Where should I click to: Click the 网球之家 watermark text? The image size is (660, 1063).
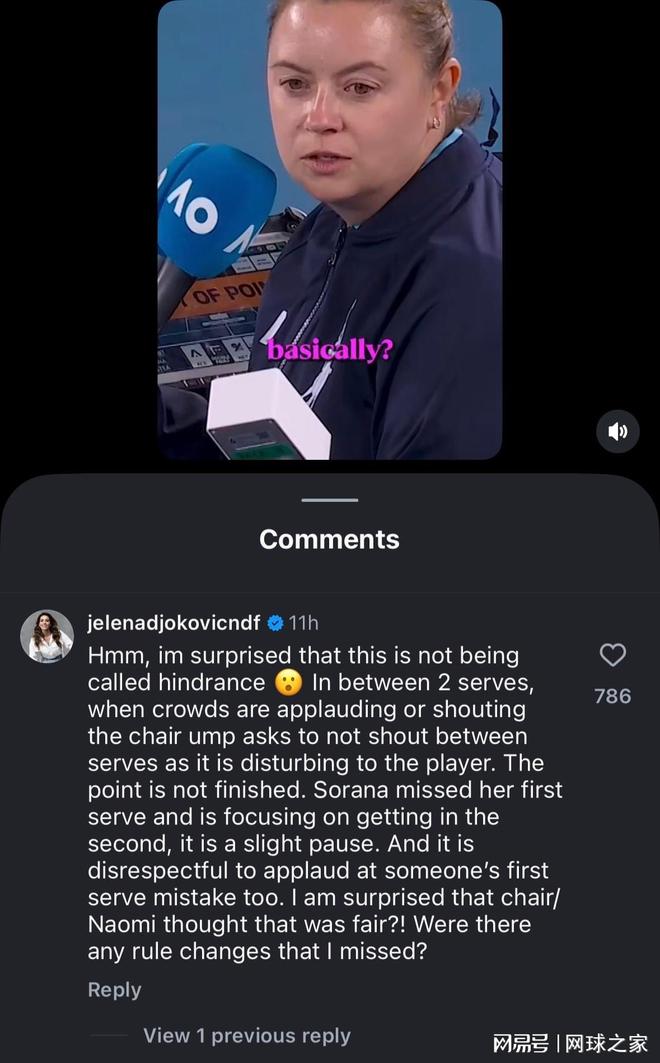[x=606, y=1043]
